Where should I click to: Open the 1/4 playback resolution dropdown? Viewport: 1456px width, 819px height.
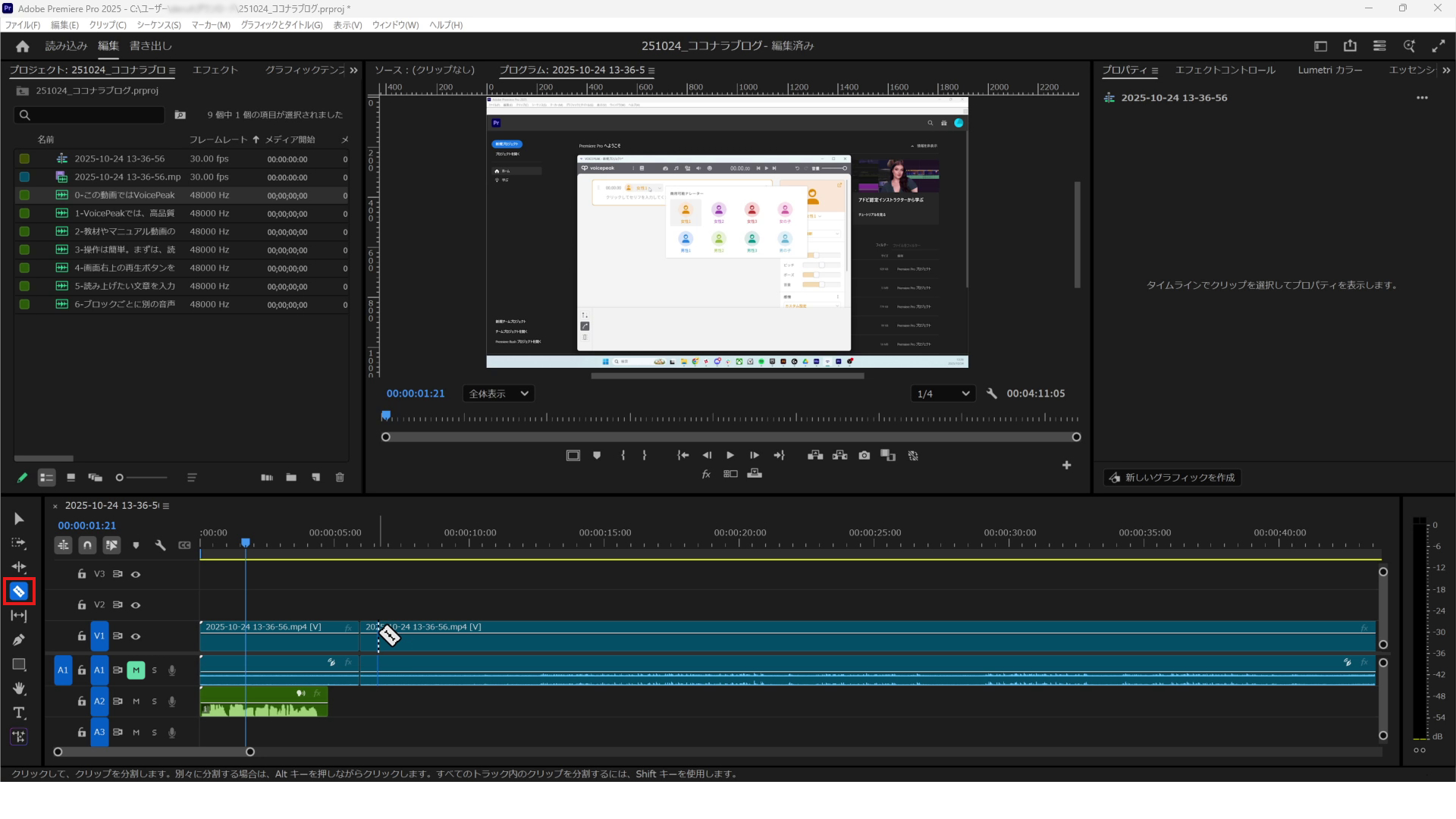pos(943,394)
